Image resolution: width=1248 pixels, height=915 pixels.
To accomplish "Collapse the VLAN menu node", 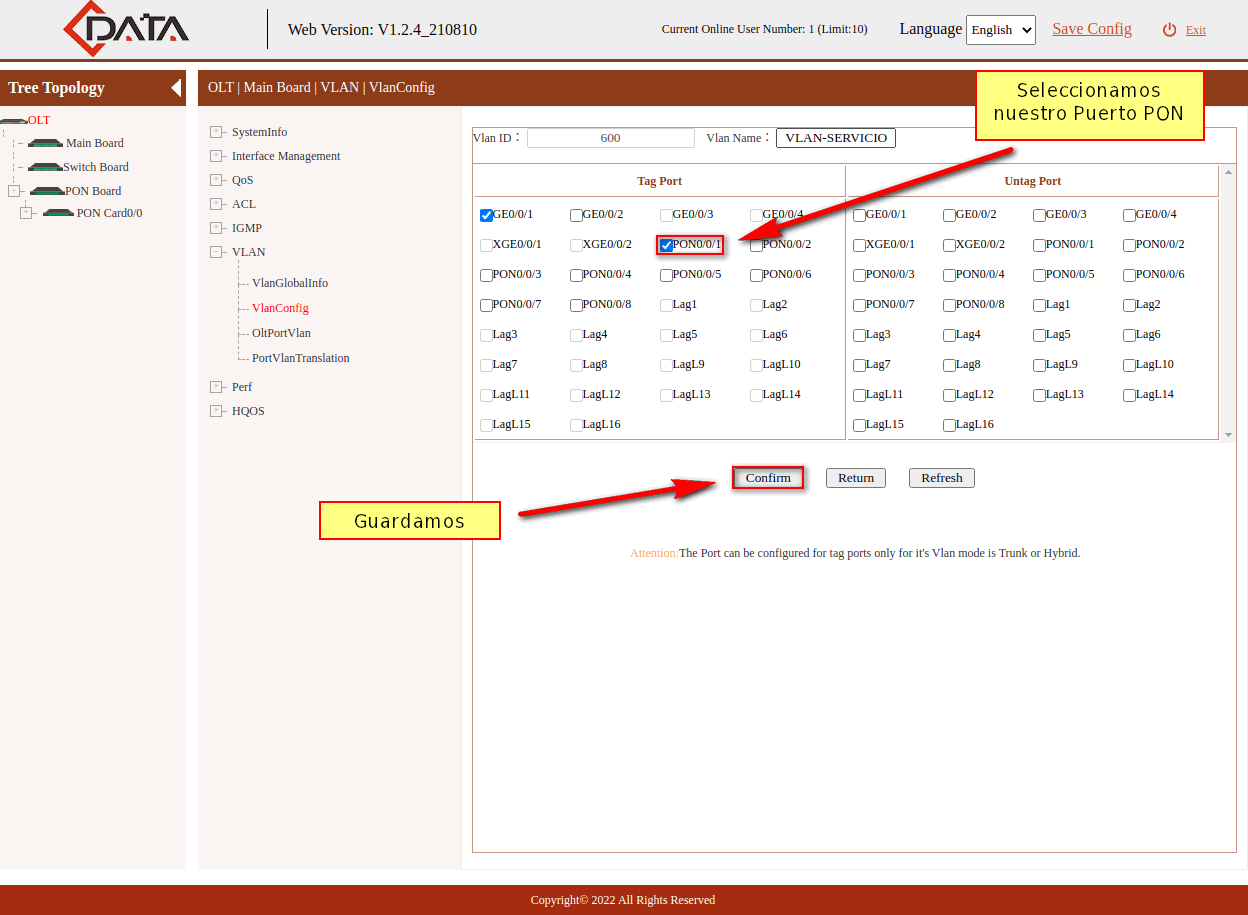I will click(216, 252).
